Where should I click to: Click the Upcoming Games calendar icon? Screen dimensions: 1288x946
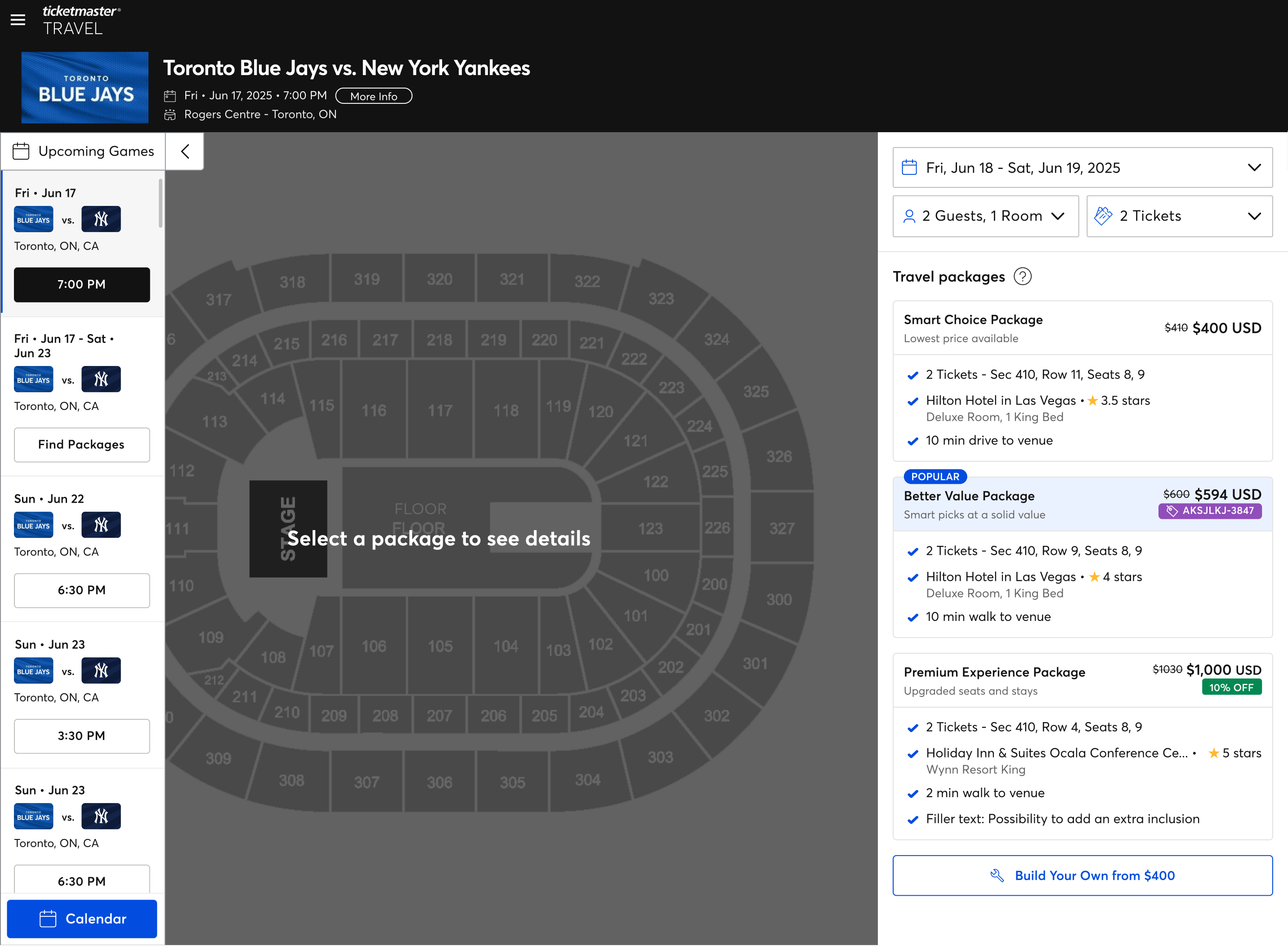21,151
